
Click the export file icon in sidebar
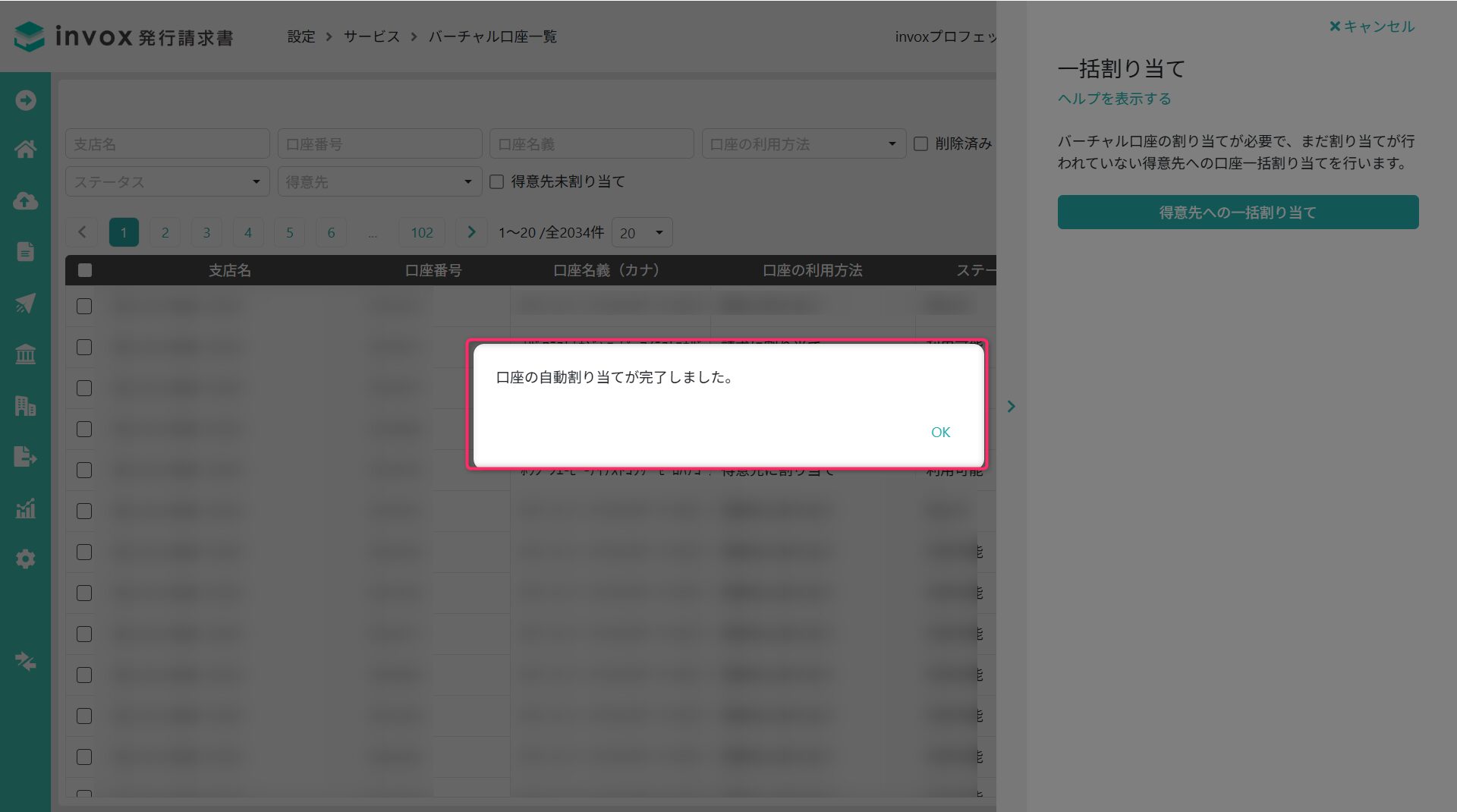point(25,457)
